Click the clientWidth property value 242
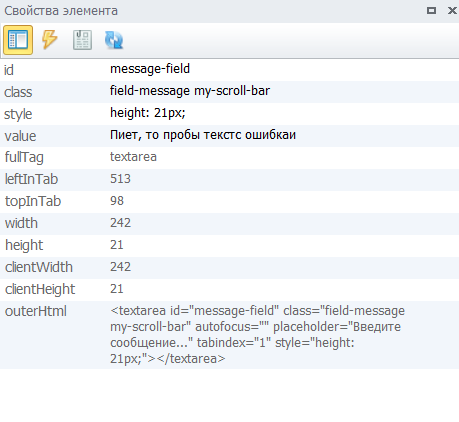459x422 pixels. [x=120, y=267]
